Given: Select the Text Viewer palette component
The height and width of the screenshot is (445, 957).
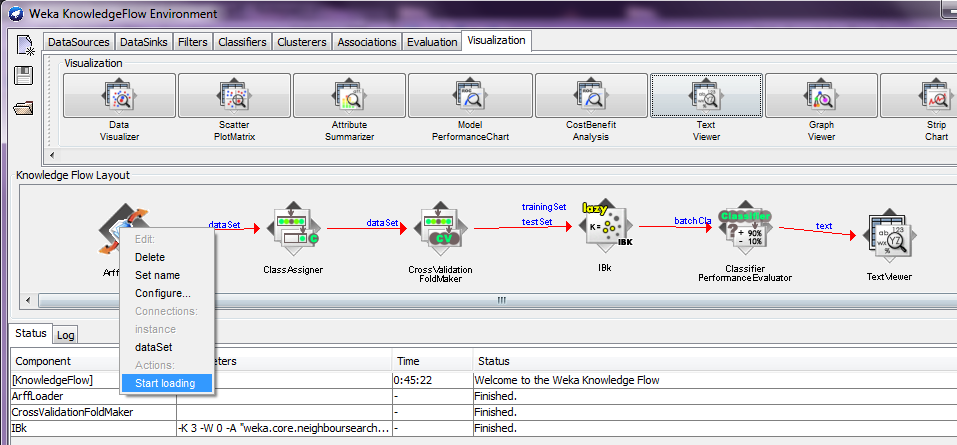Looking at the screenshot, I should click(x=706, y=95).
